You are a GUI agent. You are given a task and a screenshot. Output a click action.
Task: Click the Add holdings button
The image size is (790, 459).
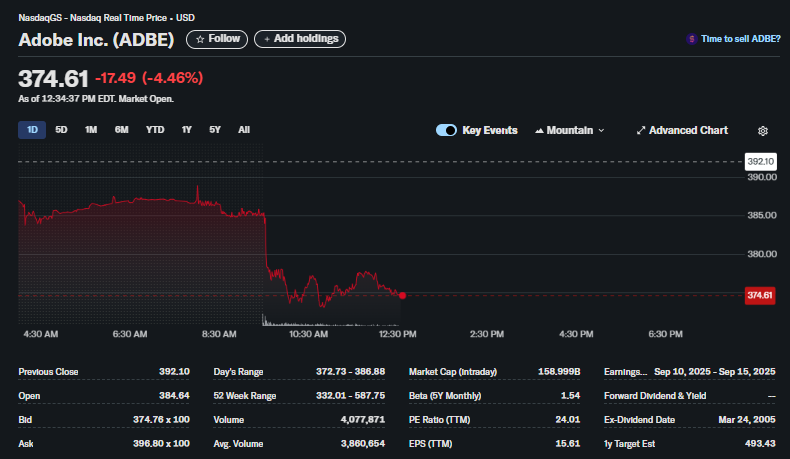point(300,39)
